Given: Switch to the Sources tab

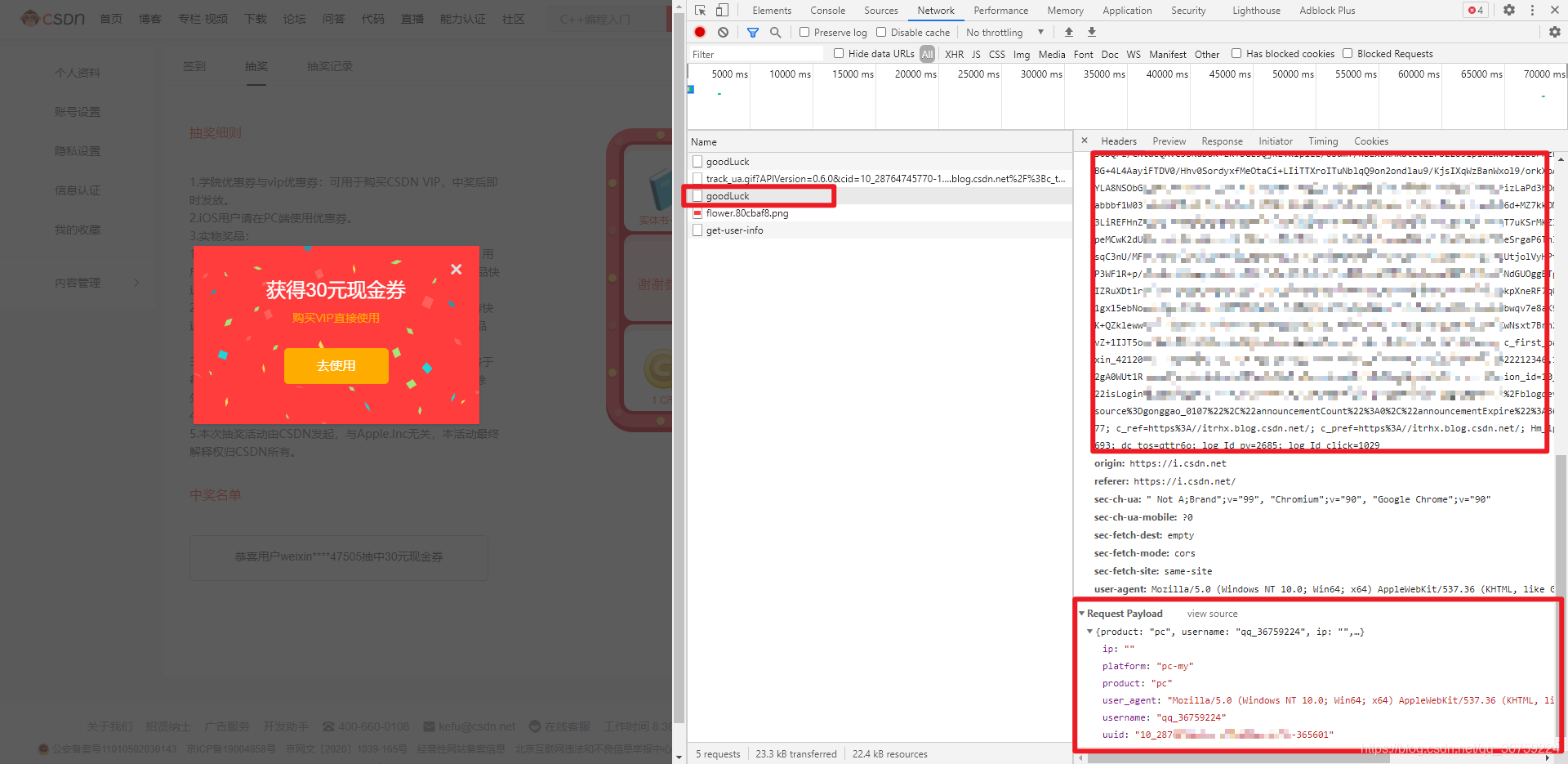Looking at the screenshot, I should click(x=881, y=11).
